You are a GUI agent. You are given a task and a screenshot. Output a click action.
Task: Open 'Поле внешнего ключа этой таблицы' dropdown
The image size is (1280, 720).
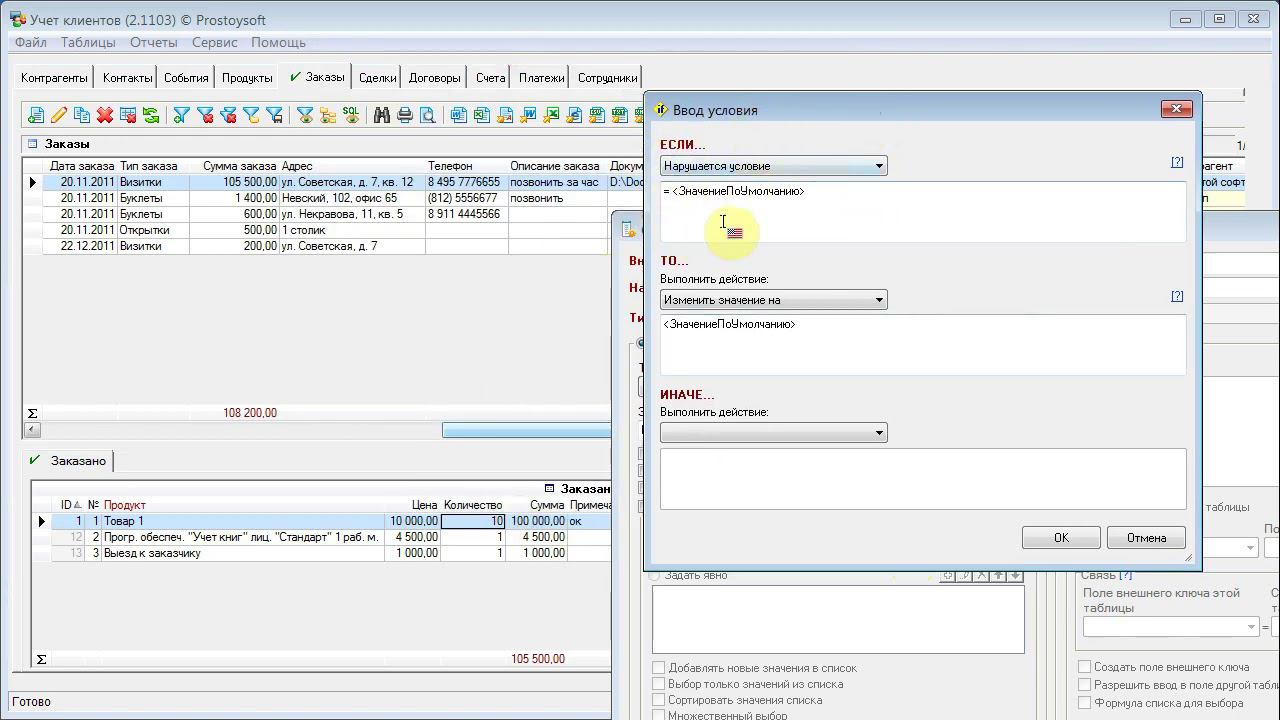1170,627
